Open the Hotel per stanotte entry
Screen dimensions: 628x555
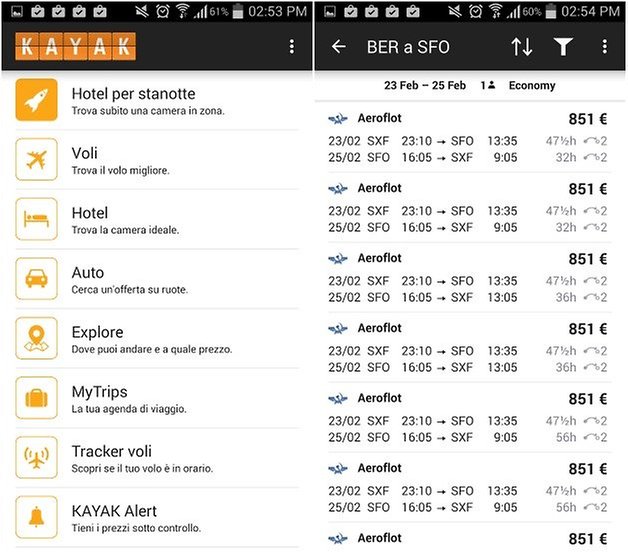pos(157,101)
